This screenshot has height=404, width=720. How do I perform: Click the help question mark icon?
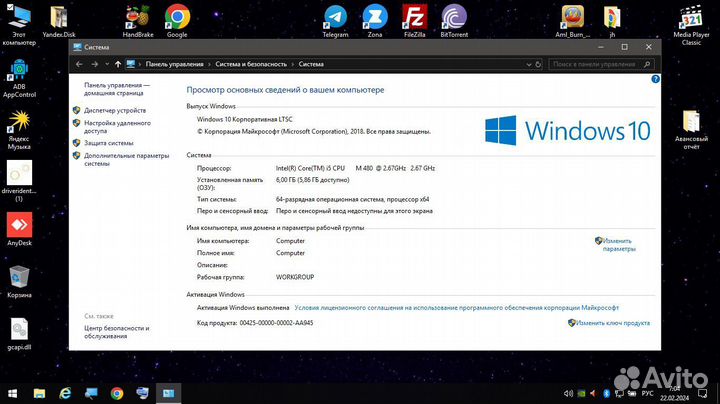(655, 79)
